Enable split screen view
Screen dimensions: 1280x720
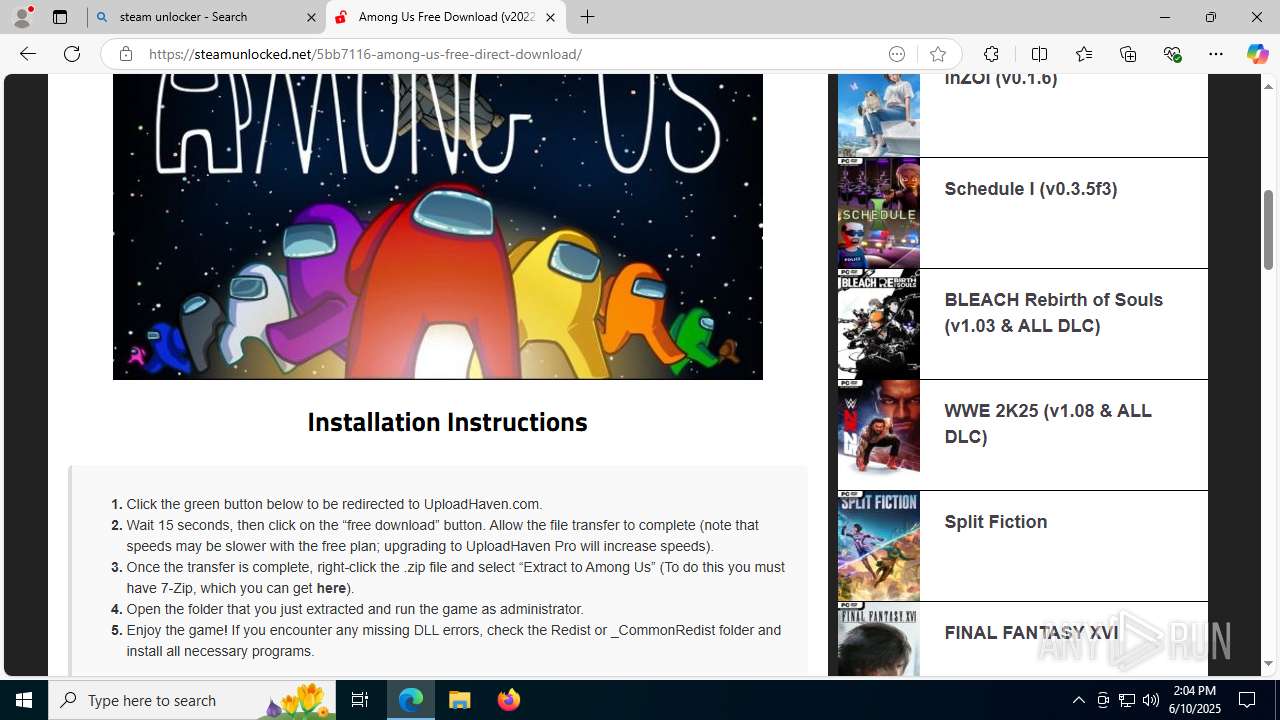tap(1039, 54)
